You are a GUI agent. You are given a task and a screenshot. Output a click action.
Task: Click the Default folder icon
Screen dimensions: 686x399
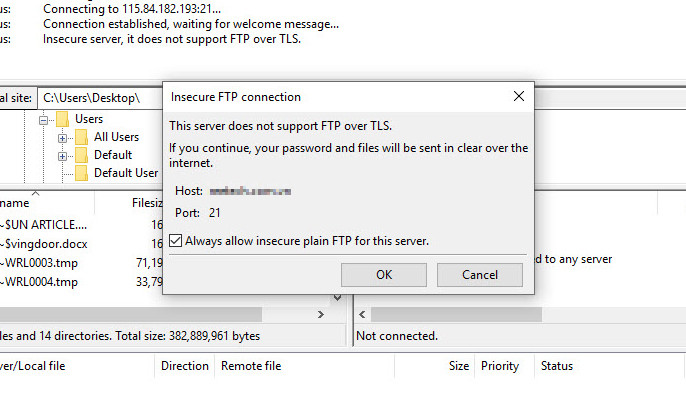(81, 155)
